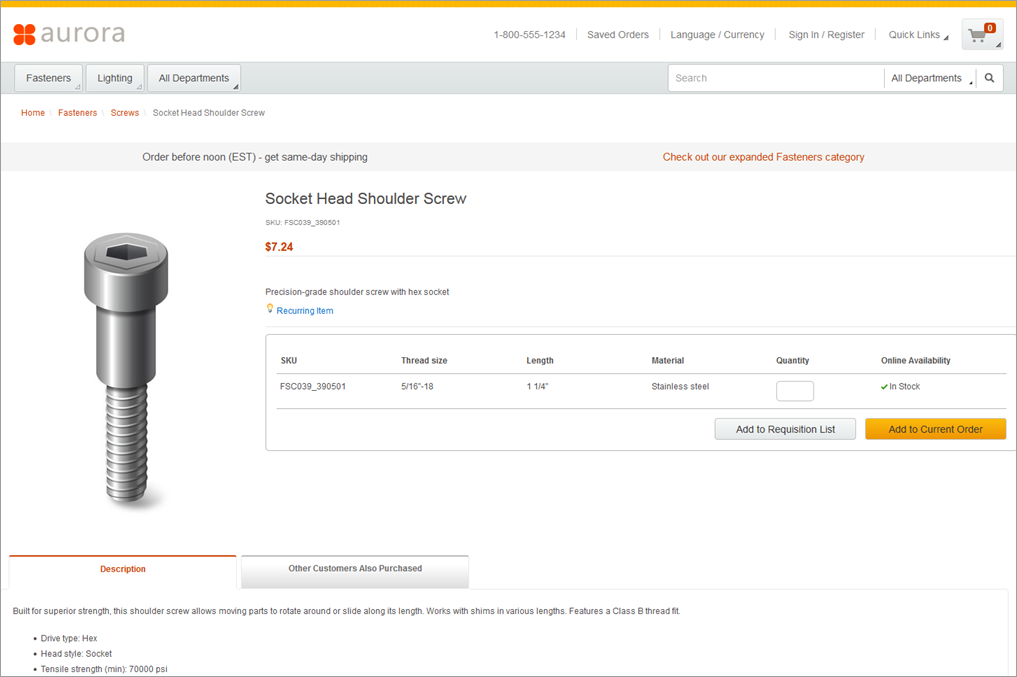The image size is (1017, 677).
Task: Click the Aurora logo
Action: (69, 34)
